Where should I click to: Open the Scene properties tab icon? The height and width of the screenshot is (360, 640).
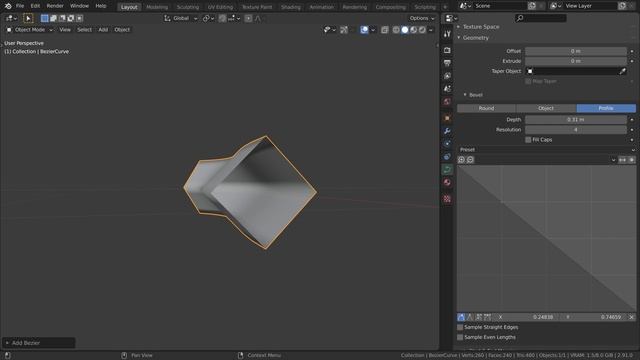[447, 89]
